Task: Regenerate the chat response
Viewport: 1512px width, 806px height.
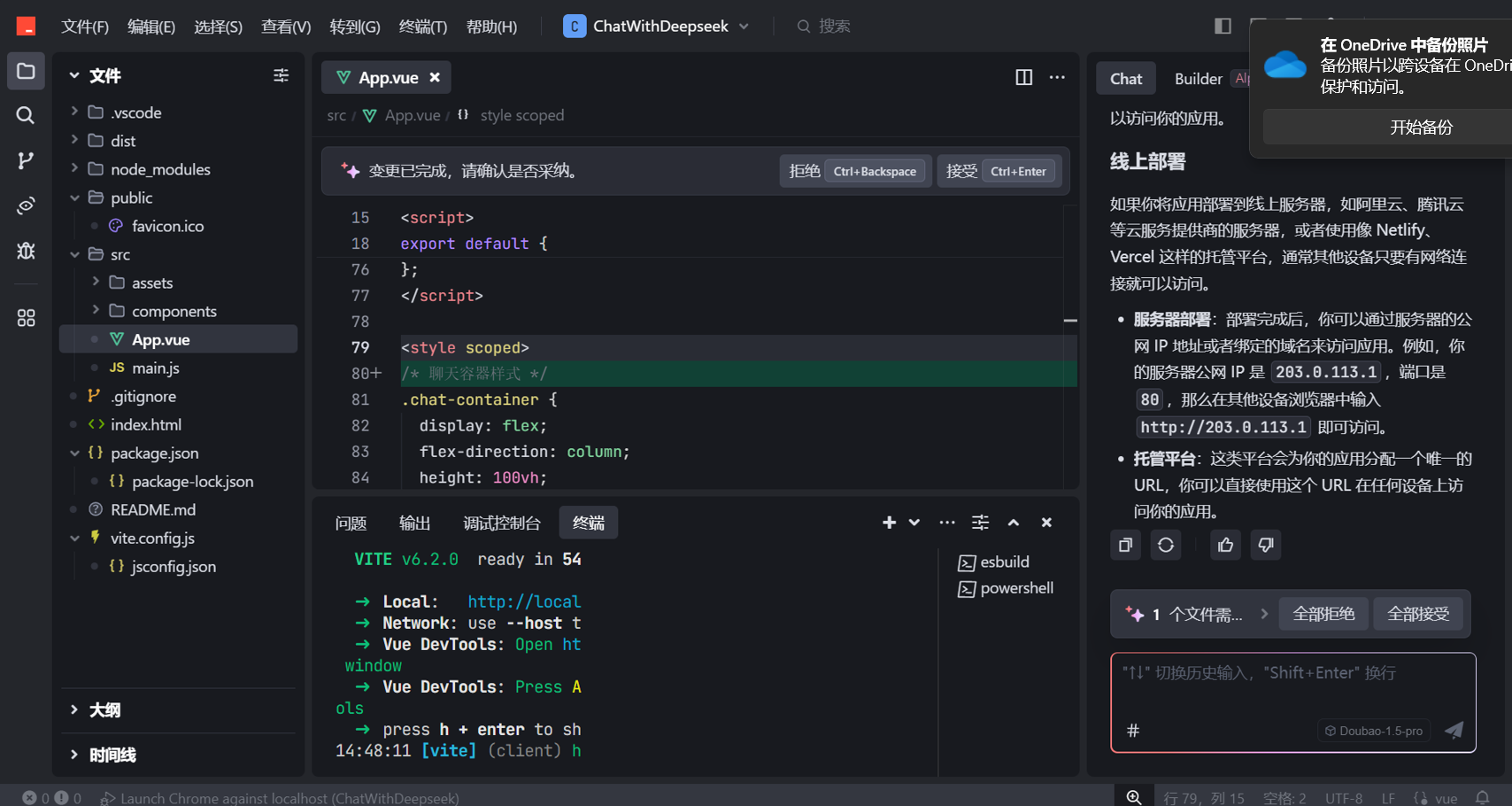Action: (1166, 545)
